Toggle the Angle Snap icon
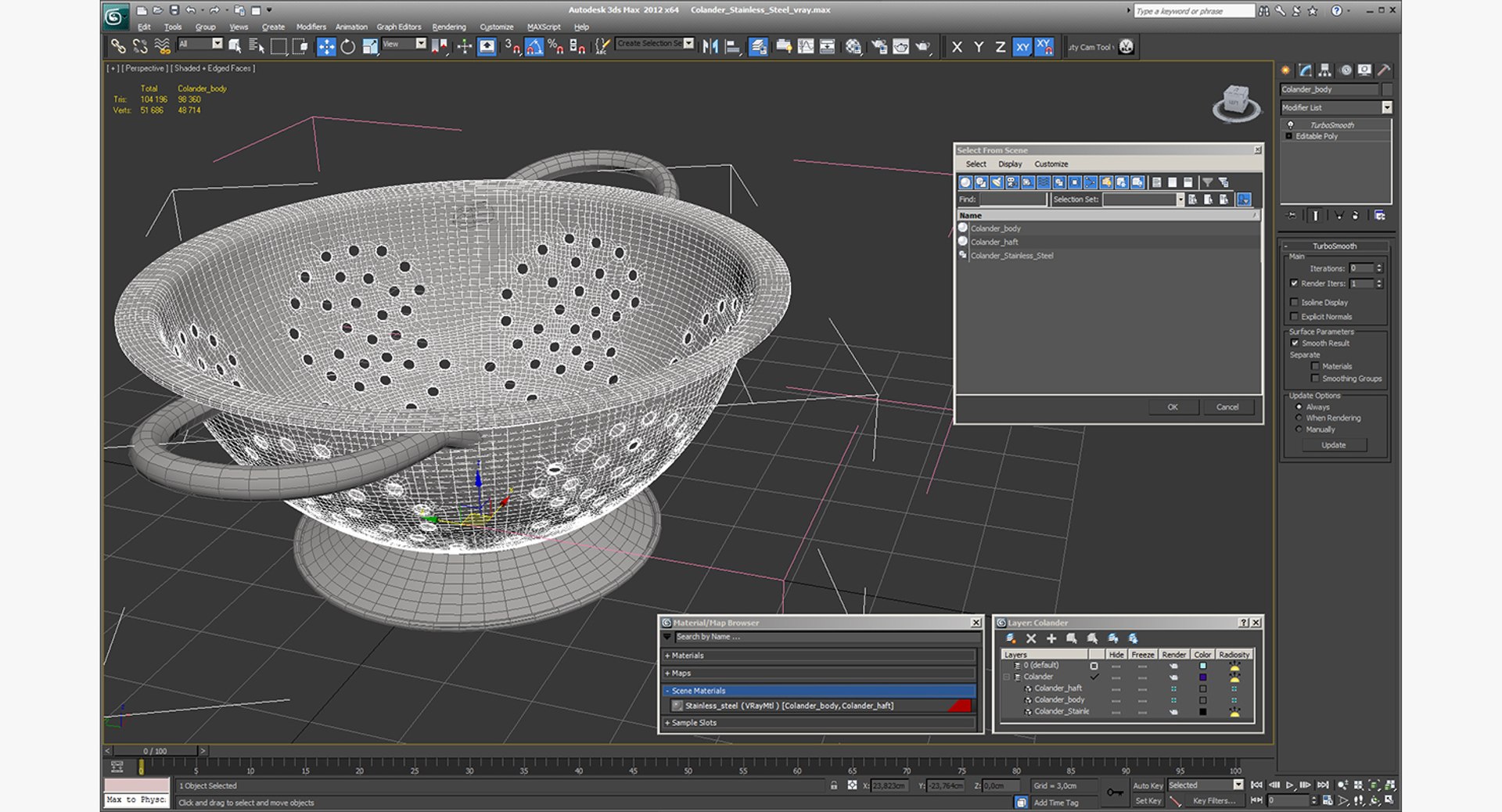The image size is (1502, 812). pyautogui.click(x=534, y=47)
